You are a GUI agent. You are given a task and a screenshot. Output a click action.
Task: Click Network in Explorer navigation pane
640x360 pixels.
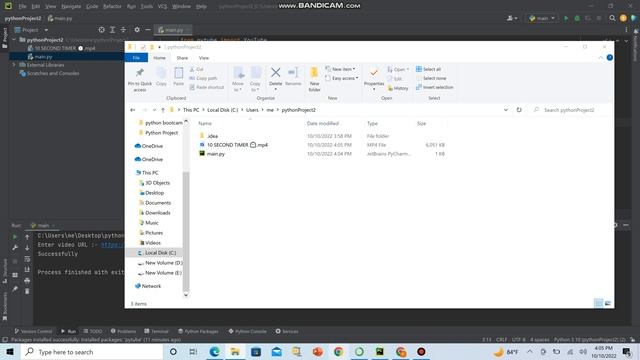[151, 286]
